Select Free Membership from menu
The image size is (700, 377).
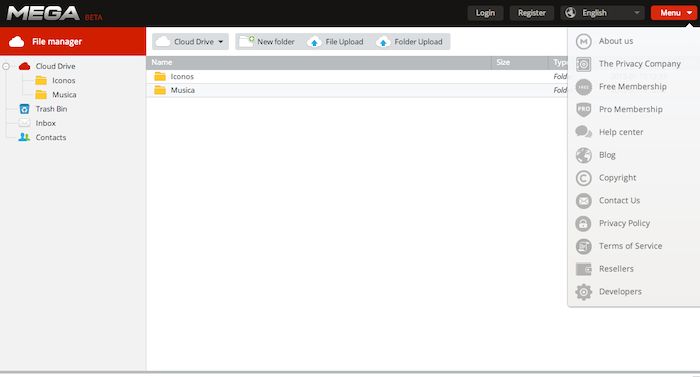click(633, 87)
